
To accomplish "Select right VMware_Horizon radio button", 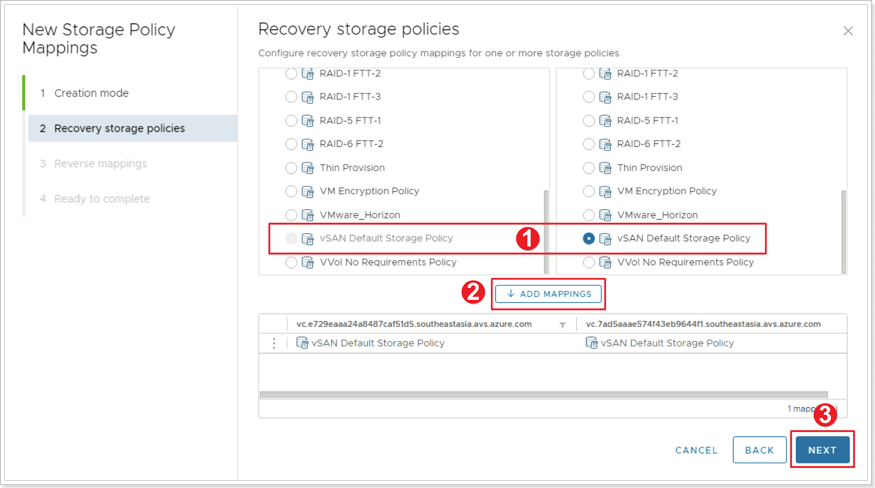I will click(589, 215).
